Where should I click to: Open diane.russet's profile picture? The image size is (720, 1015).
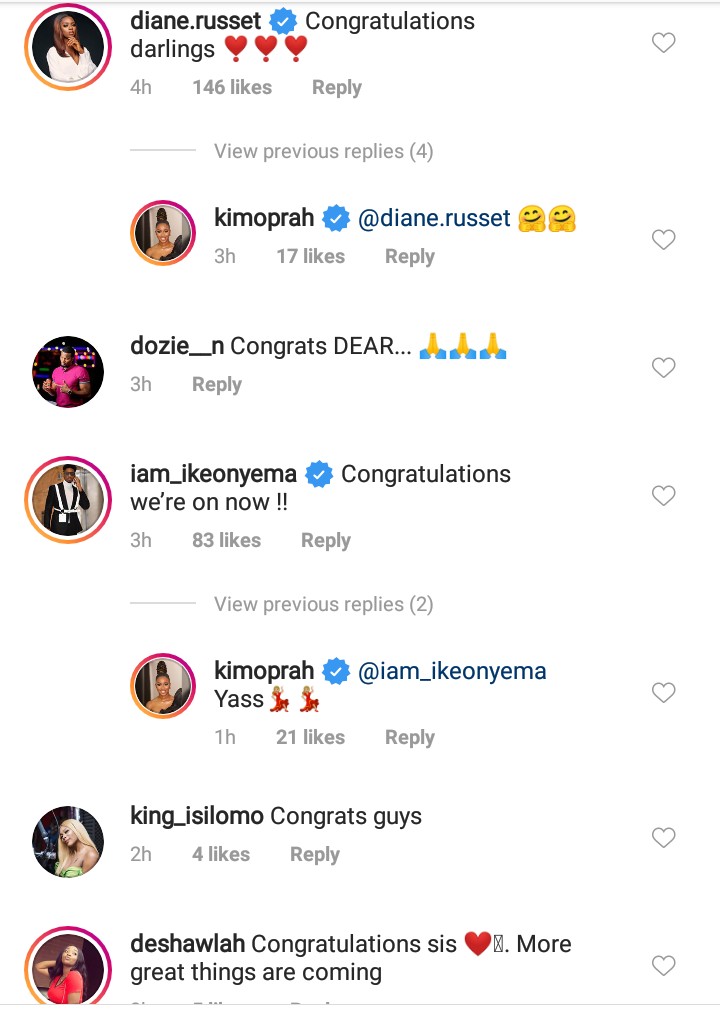pyautogui.click(x=68, y=44)
